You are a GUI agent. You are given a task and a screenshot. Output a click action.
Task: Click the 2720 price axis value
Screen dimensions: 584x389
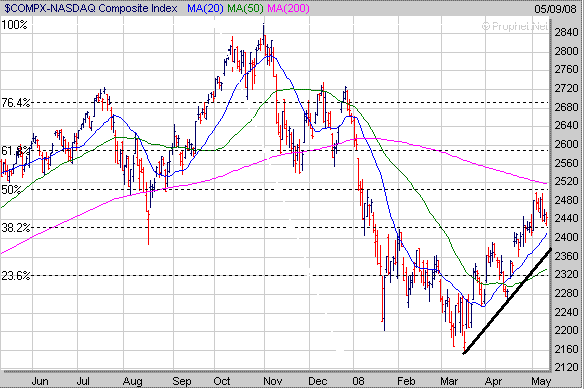point(566,88)
